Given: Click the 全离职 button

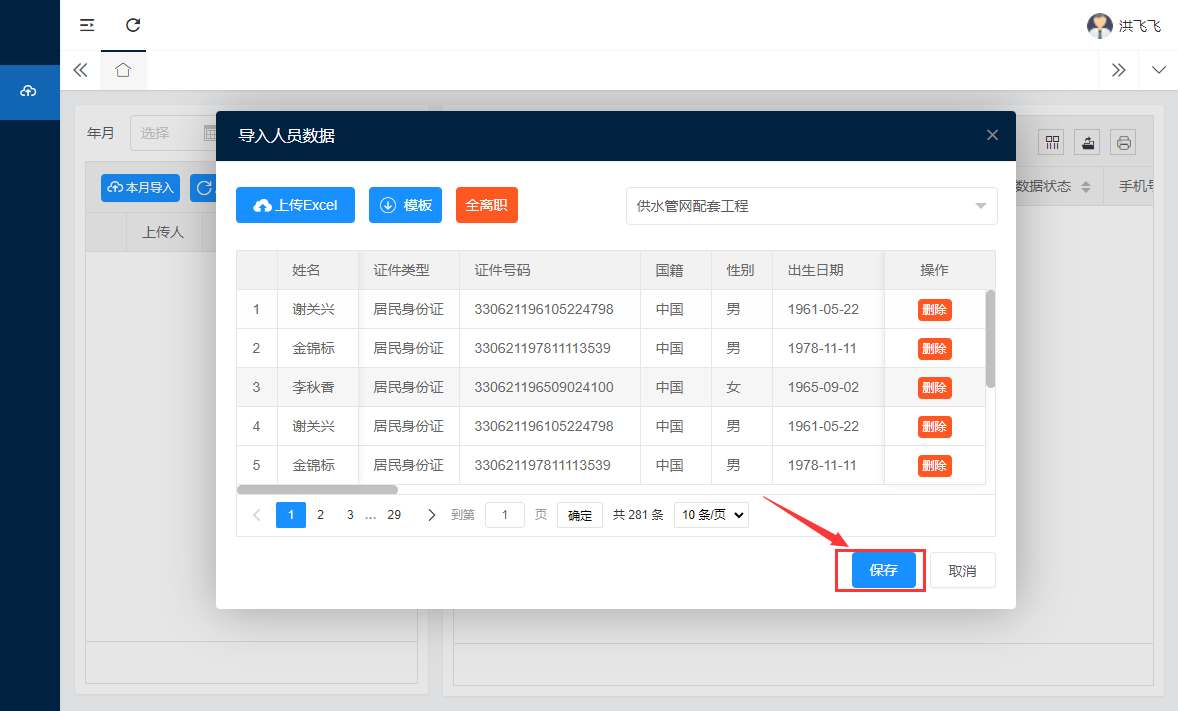Looking at the screenshot, I should point(487,205).
